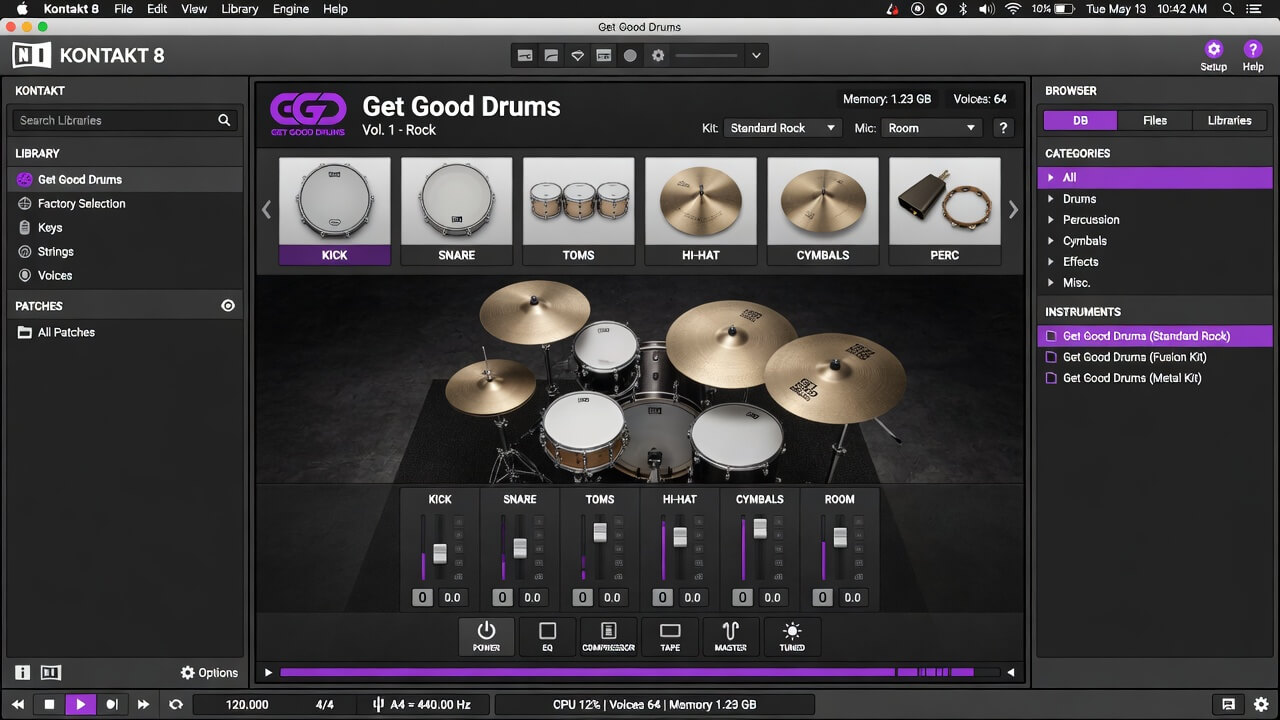Toggle the transport Loop icon

(176, 704)
